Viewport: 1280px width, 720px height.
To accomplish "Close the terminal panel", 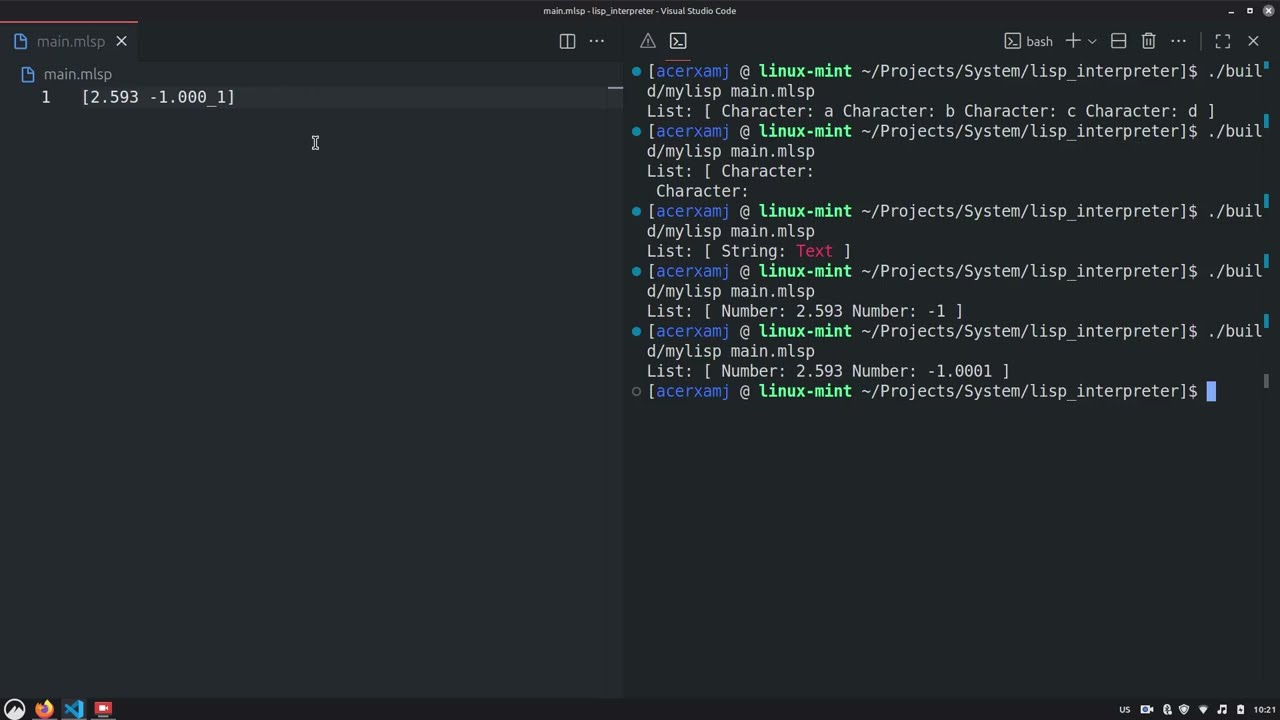I will coord(1253,41).
